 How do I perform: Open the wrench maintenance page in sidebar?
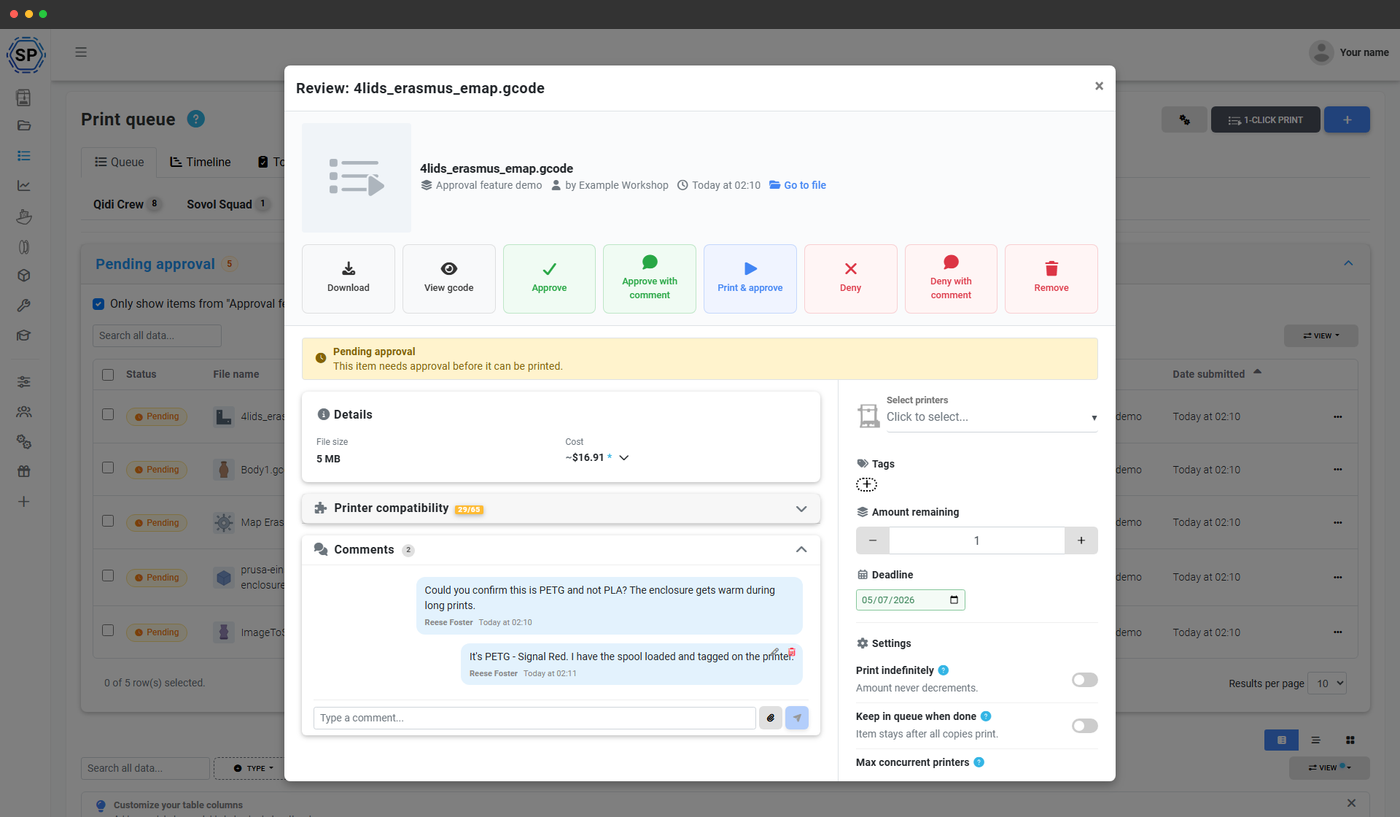coord(24,306)
